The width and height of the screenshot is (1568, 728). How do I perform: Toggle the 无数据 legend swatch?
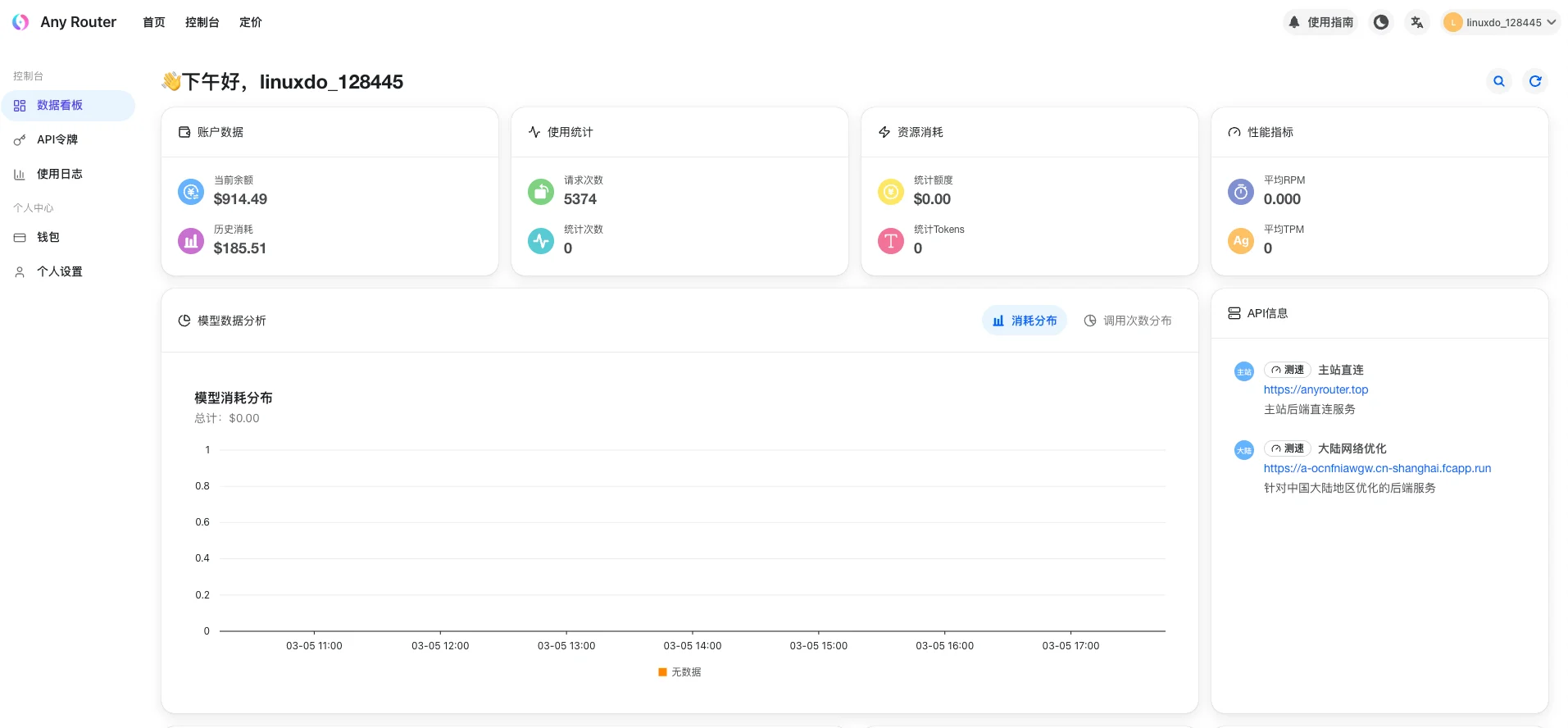pyautogui.click(x=662, y=672)
